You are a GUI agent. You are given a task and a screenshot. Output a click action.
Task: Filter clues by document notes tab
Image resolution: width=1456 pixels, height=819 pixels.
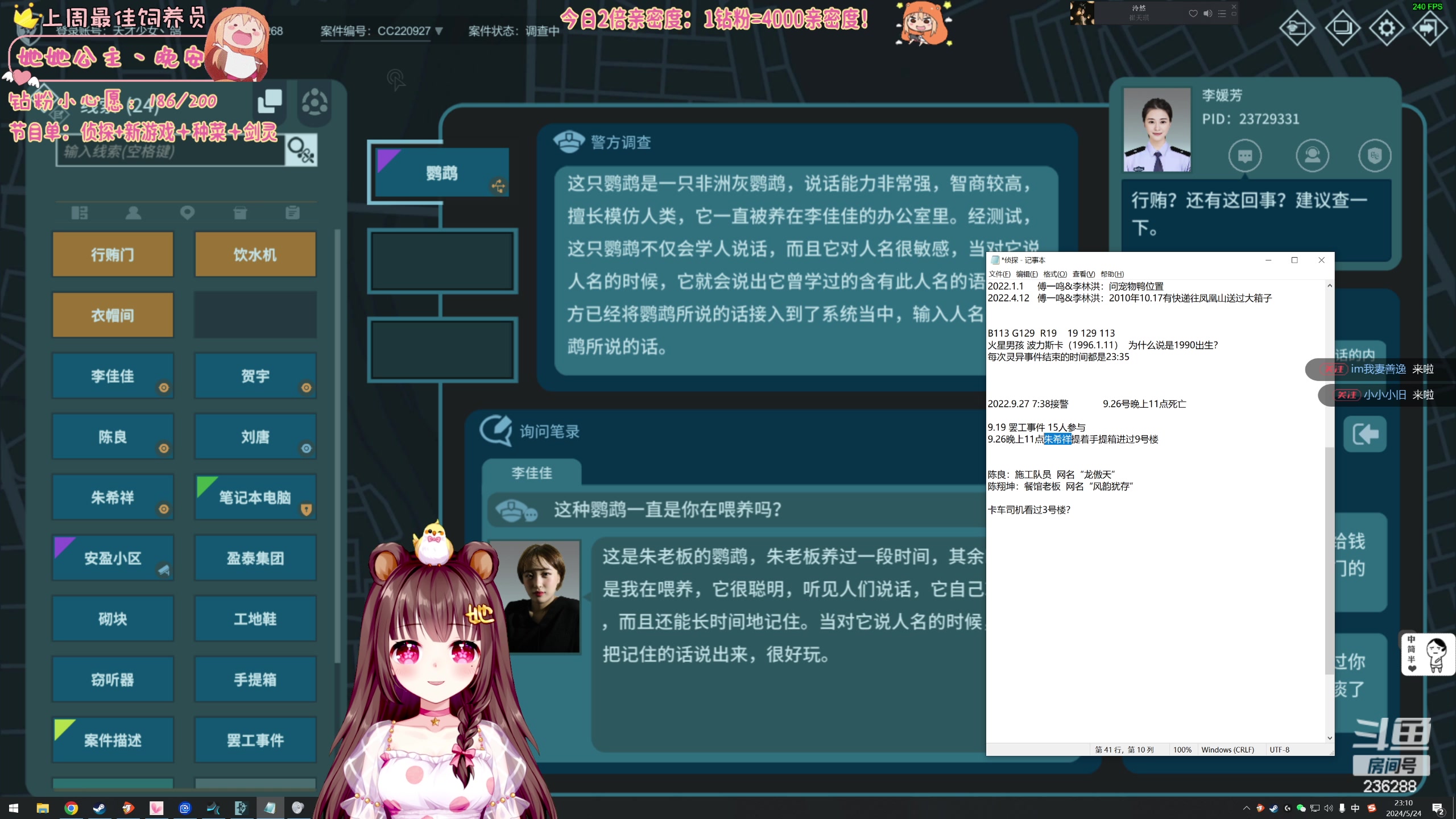292,213
